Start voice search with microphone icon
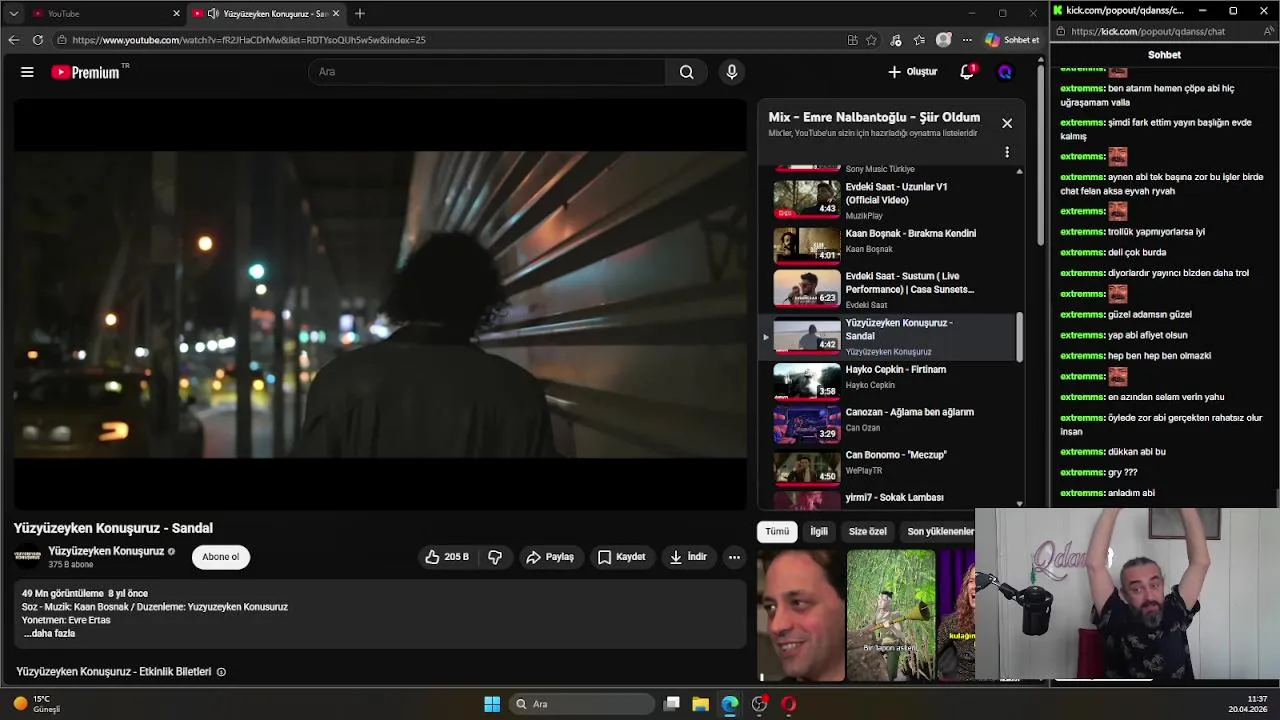 [732, 72]
